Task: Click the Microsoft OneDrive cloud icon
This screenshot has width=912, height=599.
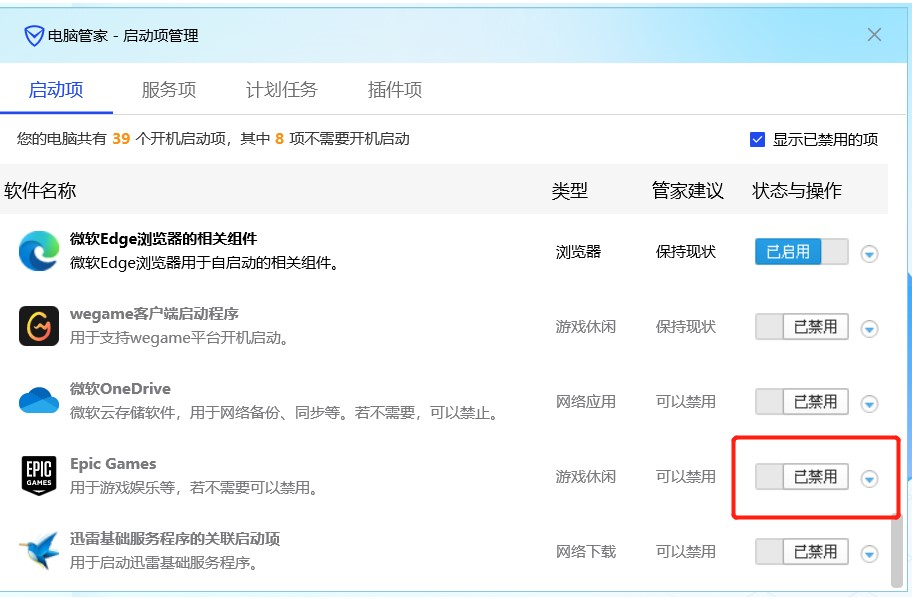Action: (38, 401)
